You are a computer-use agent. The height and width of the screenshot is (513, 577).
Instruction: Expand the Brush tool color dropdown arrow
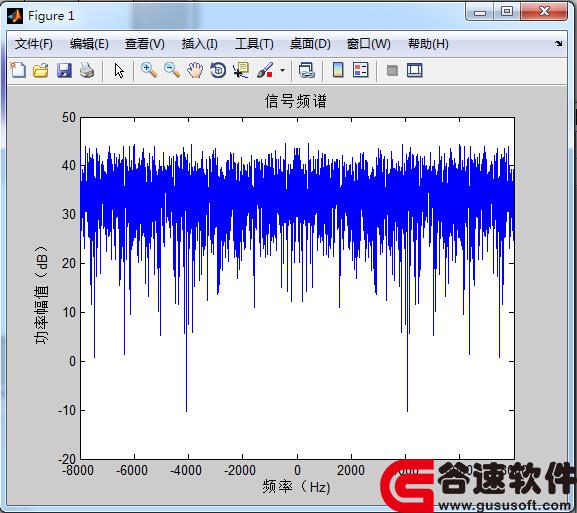(x=282, y=70)
